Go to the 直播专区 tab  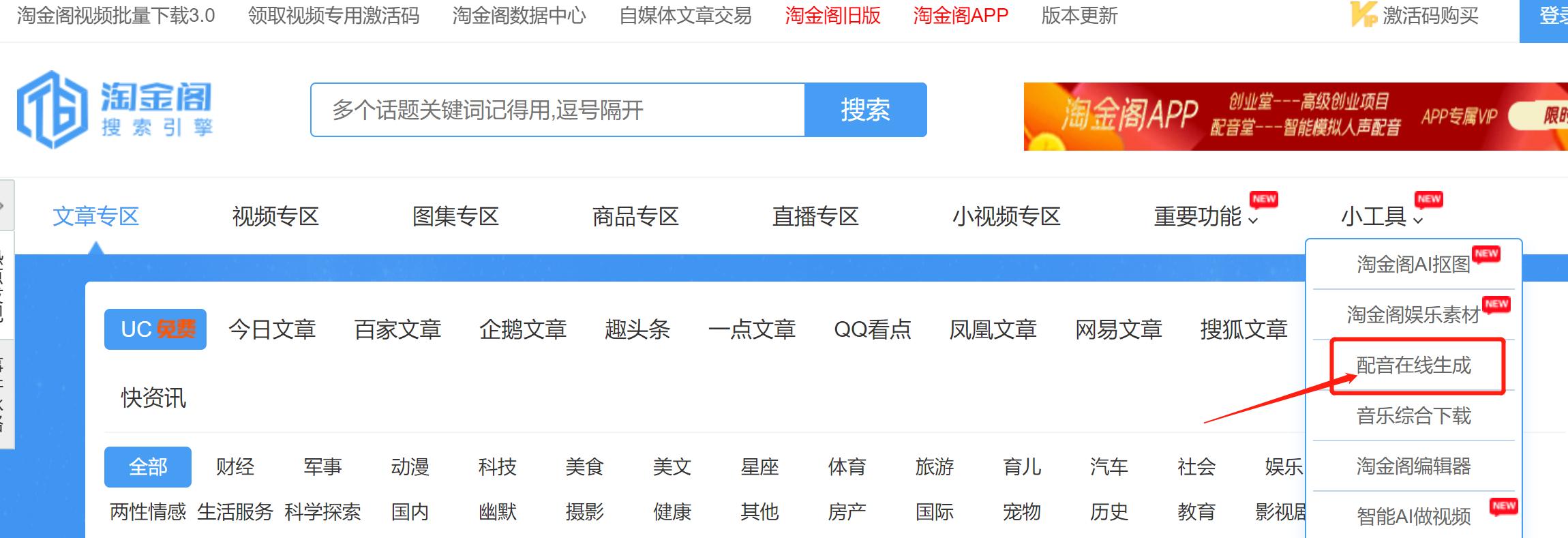click(x=816, y=217)
